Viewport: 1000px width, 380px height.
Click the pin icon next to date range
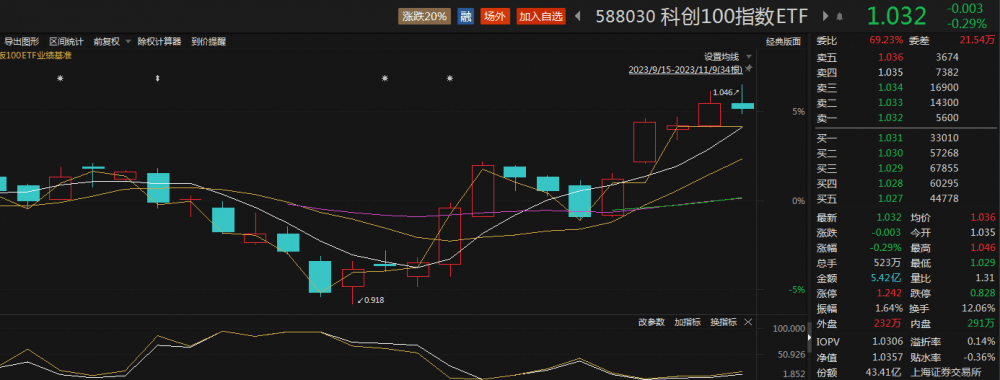749,69
